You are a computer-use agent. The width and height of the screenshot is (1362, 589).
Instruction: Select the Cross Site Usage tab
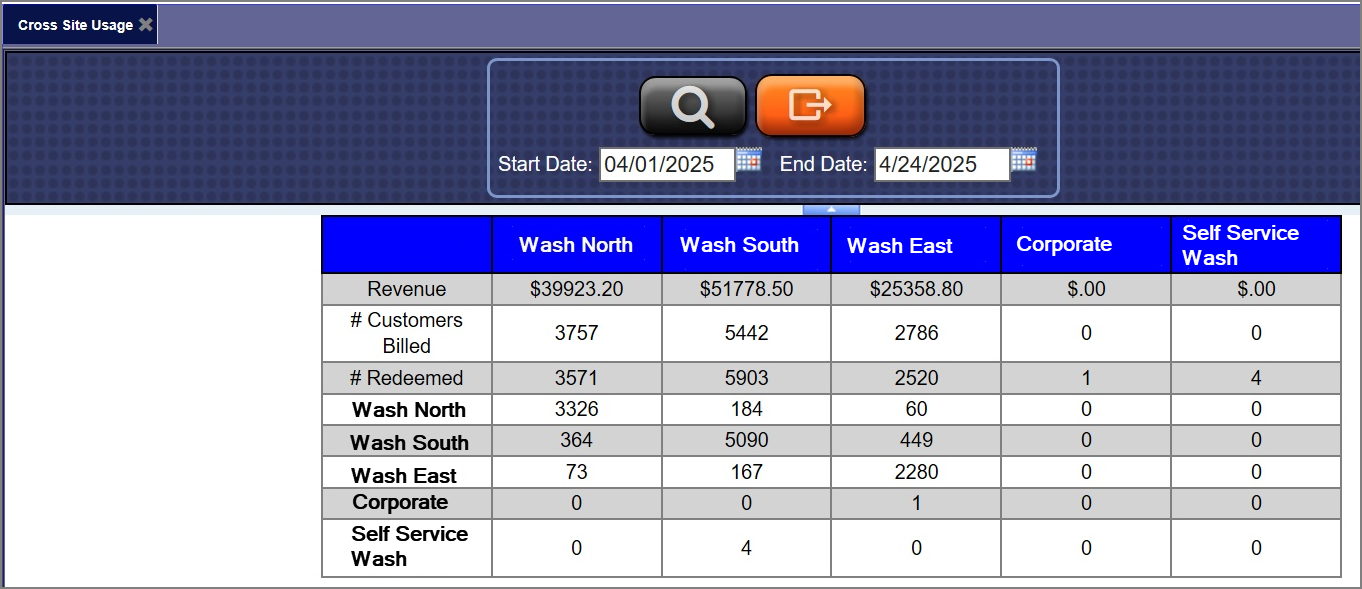point(75,25)
